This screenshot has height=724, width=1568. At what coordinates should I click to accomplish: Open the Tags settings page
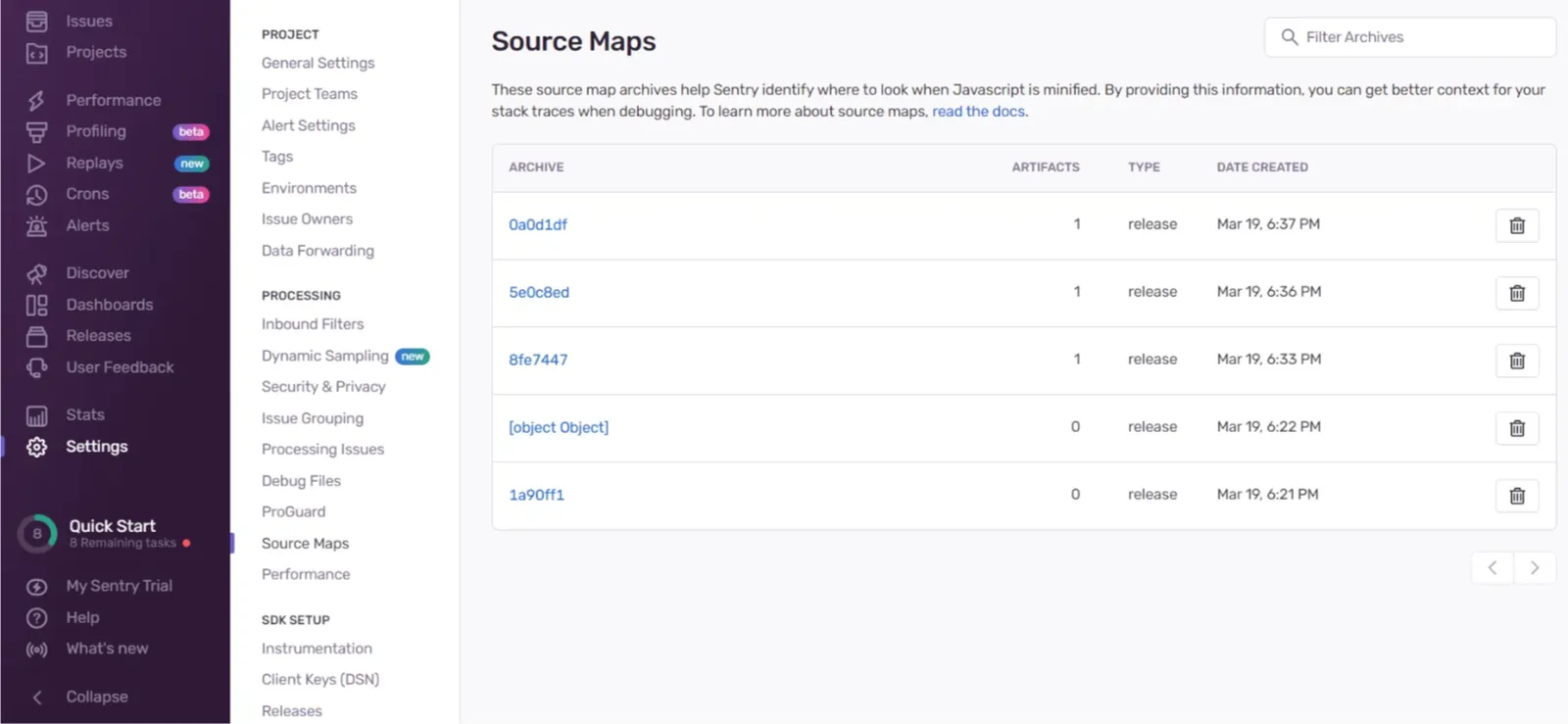277,157
